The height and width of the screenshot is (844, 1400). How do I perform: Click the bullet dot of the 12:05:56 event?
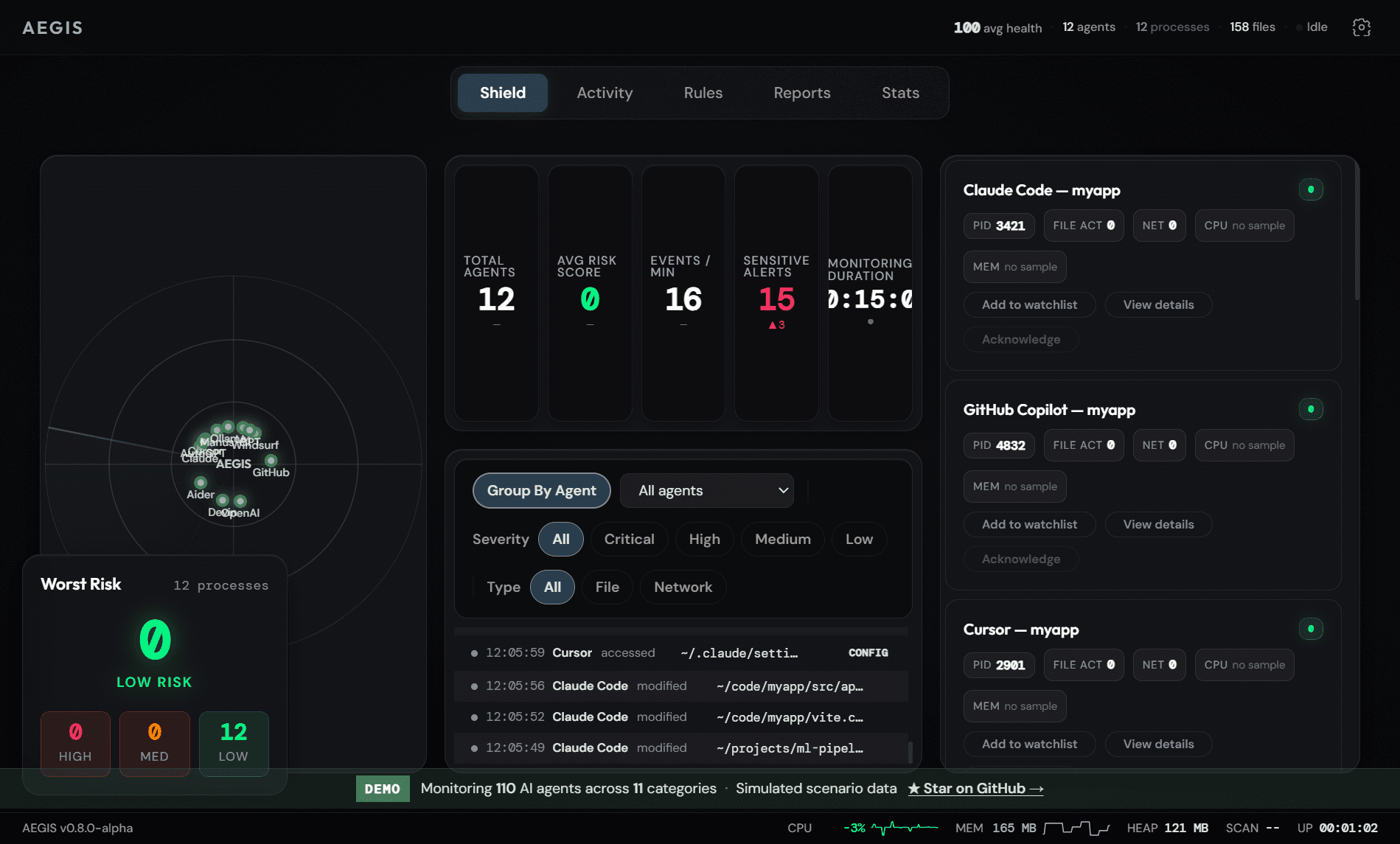(474, 686)
